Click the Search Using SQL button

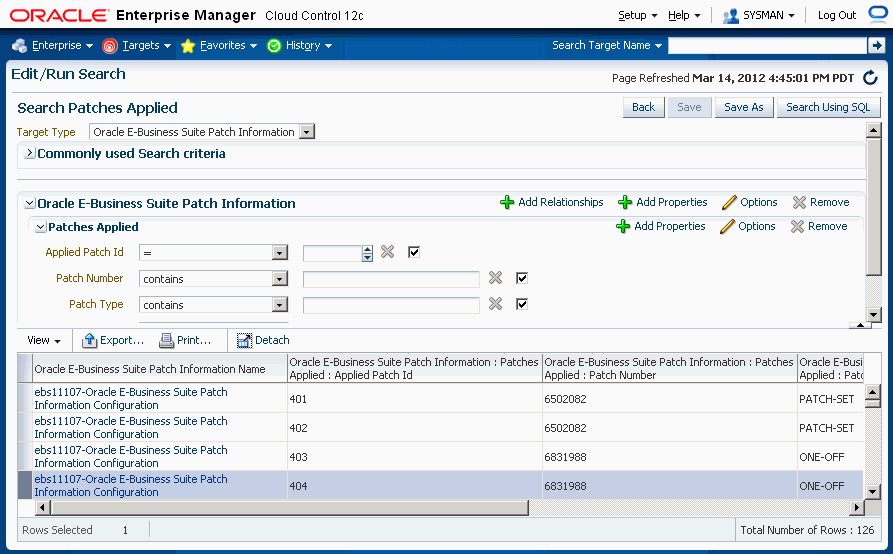828,107
